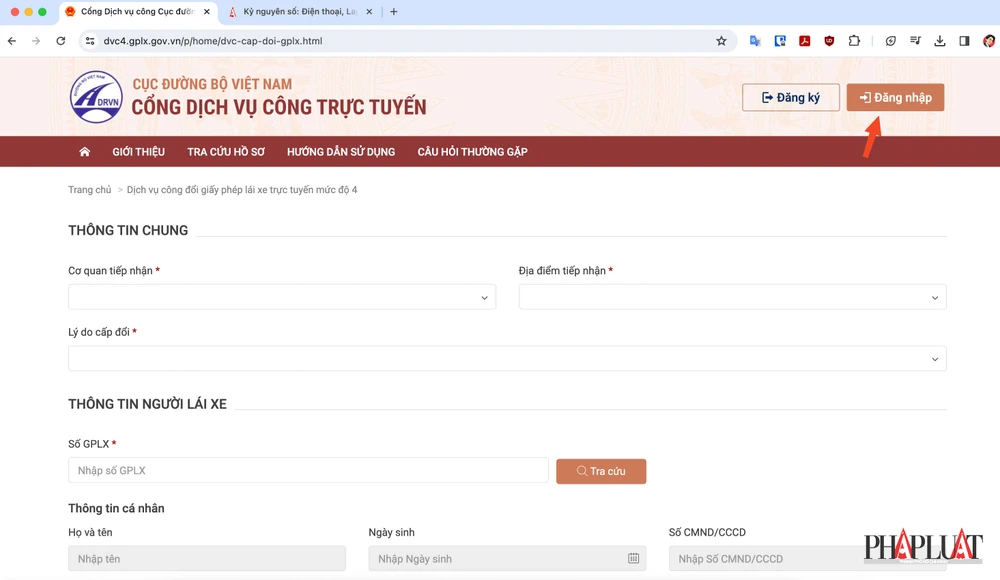Open the Google Translate extension icon

755,41
